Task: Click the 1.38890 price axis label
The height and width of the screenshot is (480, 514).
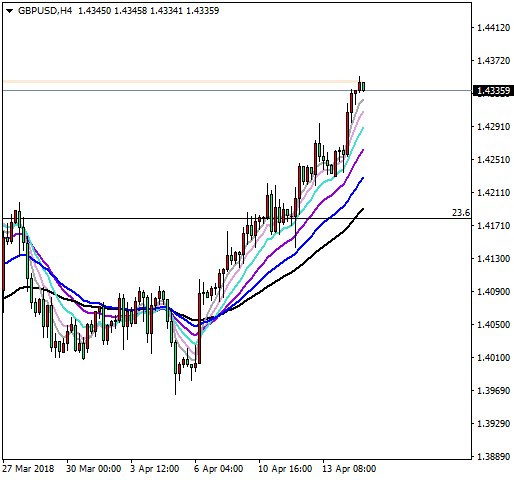Action: pos(493,457)
